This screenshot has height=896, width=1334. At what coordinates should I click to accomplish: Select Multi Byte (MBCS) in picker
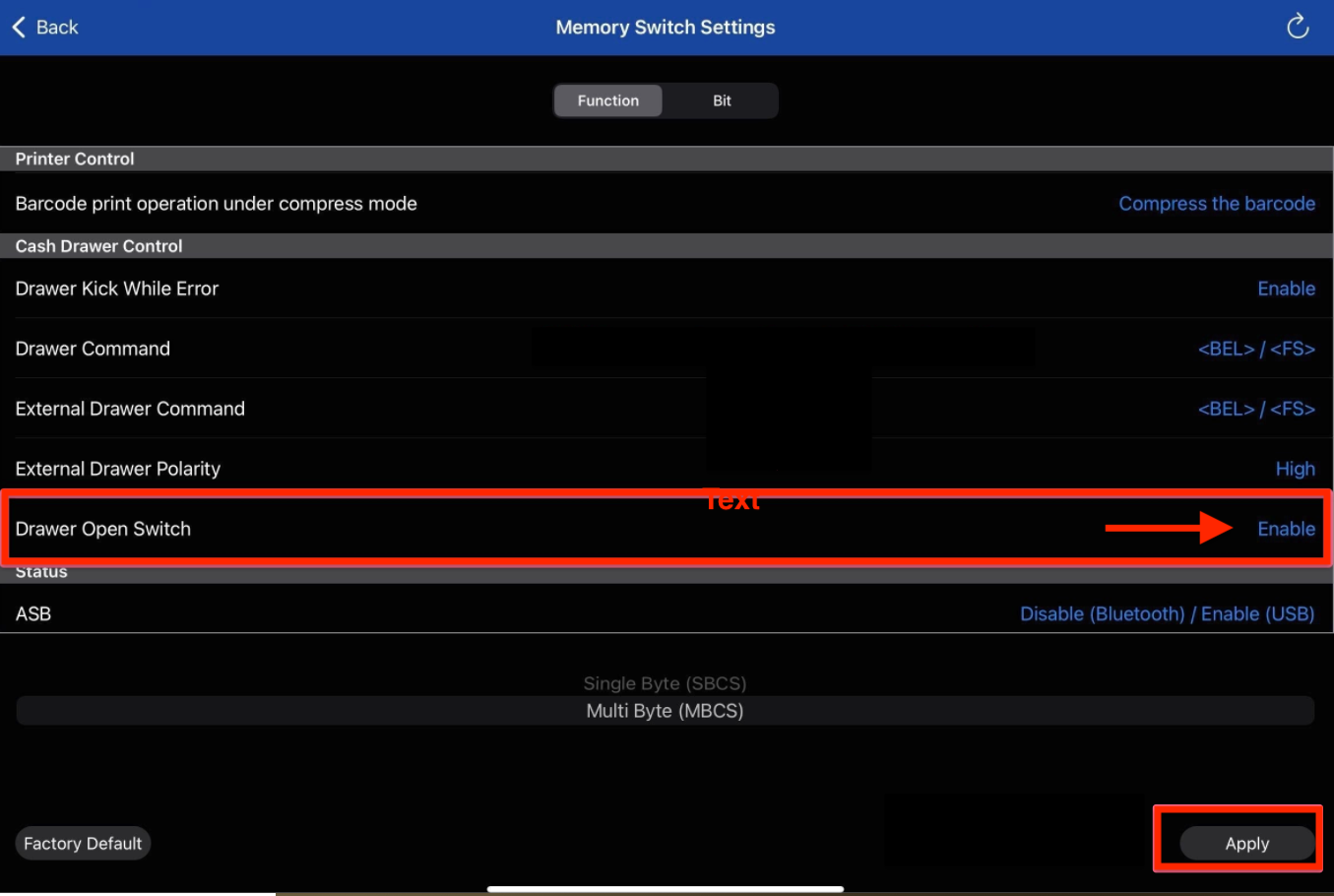[665, 711]
